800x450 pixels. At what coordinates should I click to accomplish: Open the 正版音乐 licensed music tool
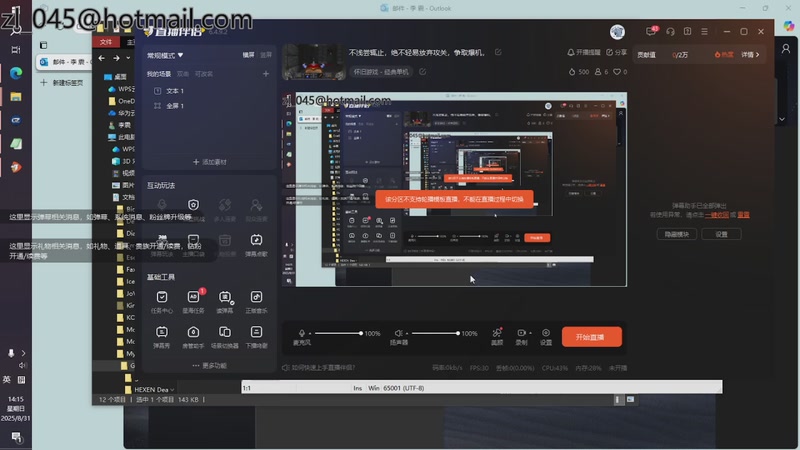(x=256, y=302)
